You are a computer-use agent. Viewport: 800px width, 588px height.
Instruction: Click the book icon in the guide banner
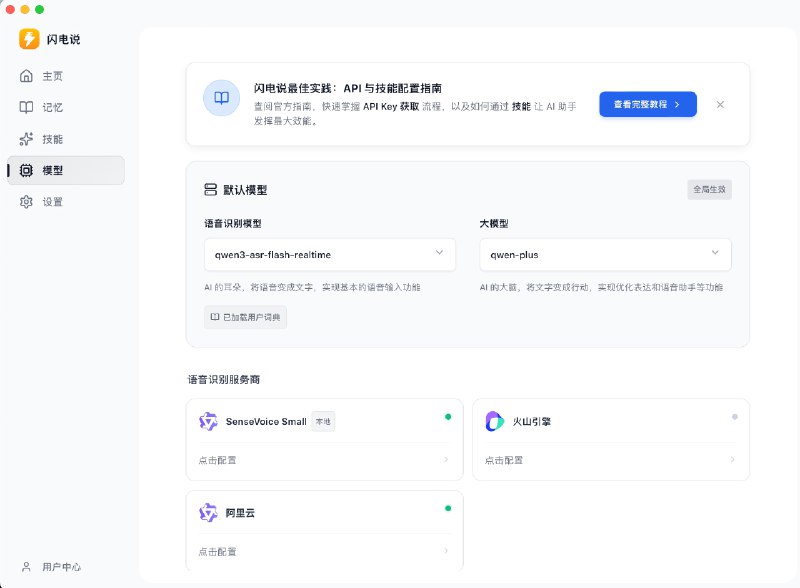click(222, 100)
